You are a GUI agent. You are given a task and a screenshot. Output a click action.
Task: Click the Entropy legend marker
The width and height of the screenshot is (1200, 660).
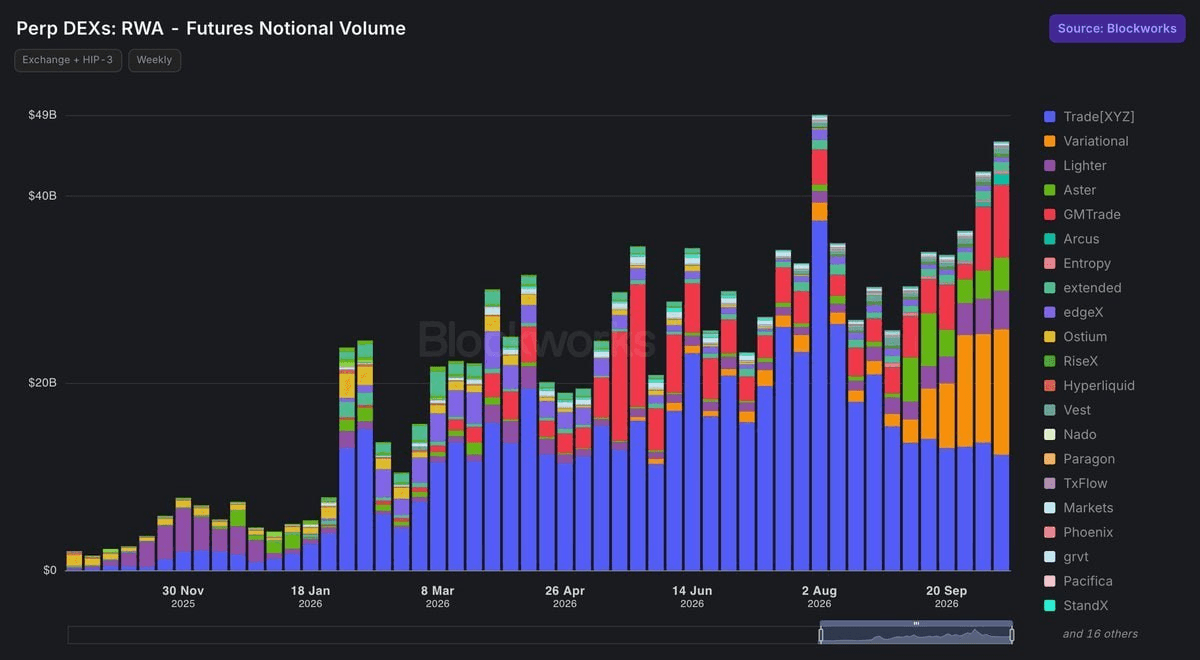coord(1049,263)
